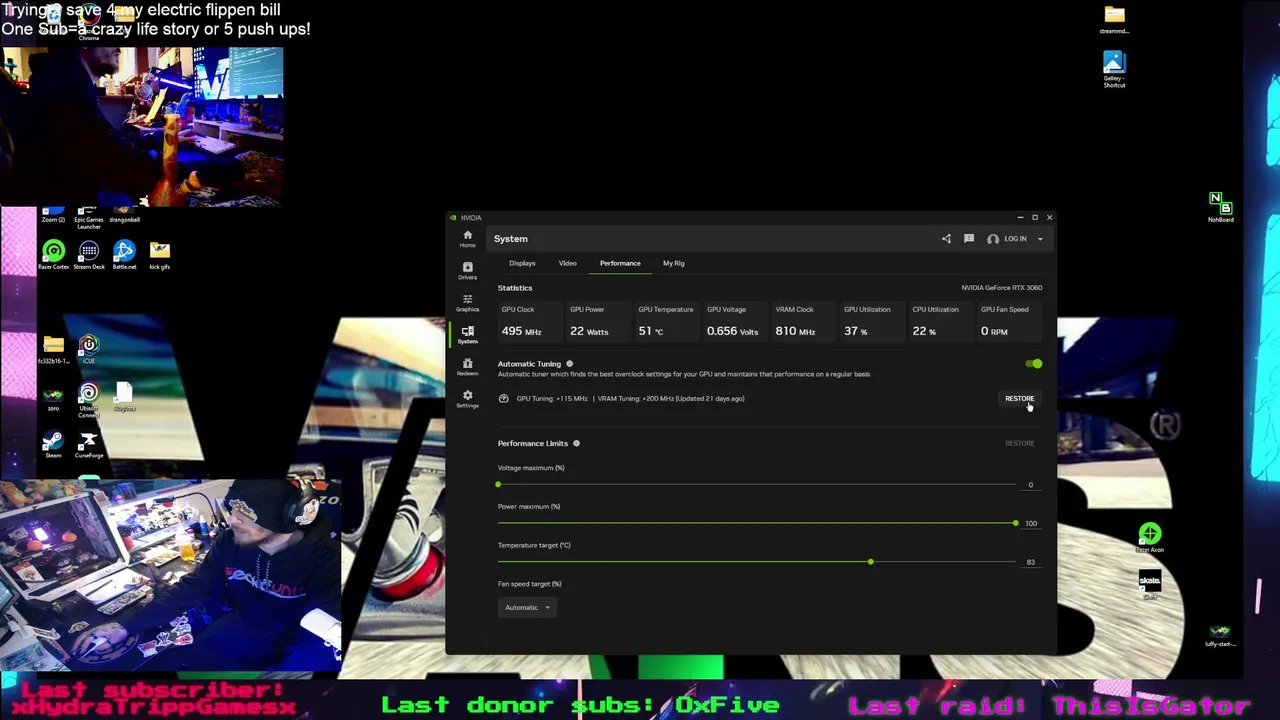Adjust the Voltage maximum slider handle
1280x720 pixels.
[x=498, y=485]
